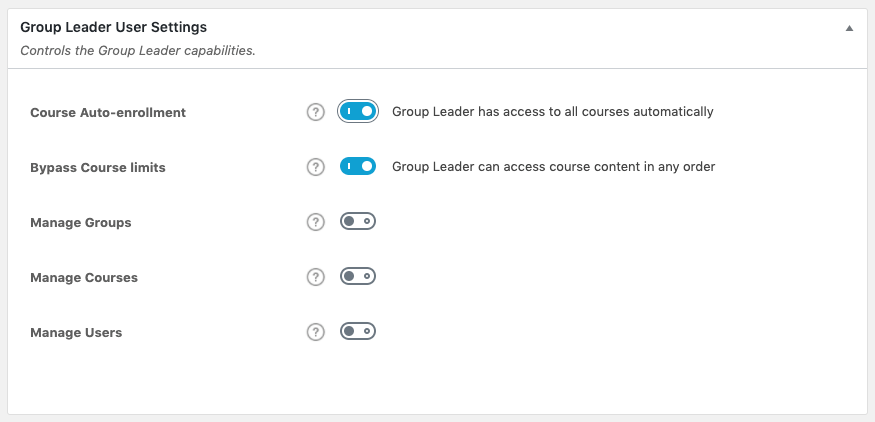Viewport: 875px width, 422px height.
Task: Switch on Manage Courses toggle
Action: tap(358, 277)
